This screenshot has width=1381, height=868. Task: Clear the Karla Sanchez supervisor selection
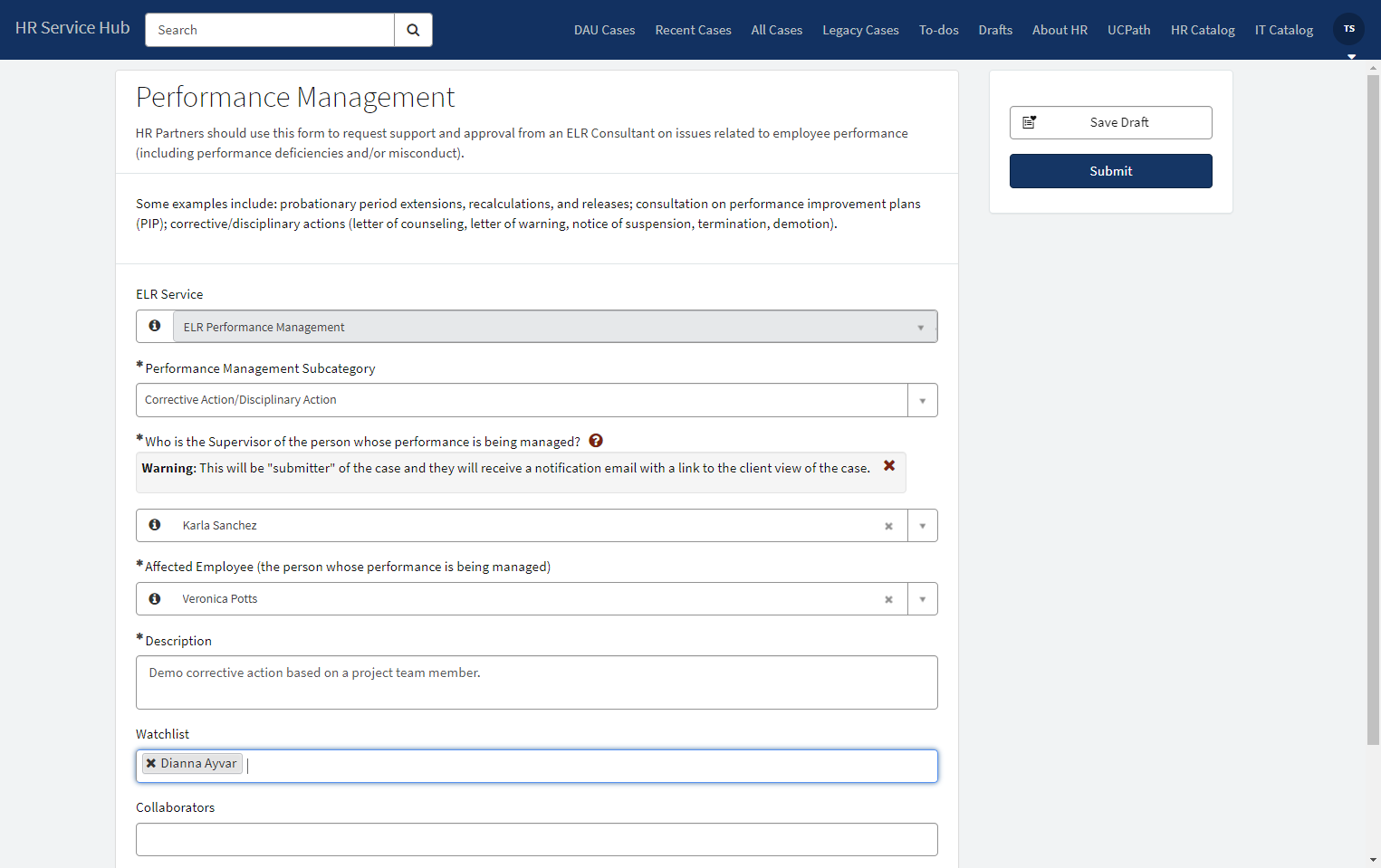pyautogui.click(x=888, y=526)
